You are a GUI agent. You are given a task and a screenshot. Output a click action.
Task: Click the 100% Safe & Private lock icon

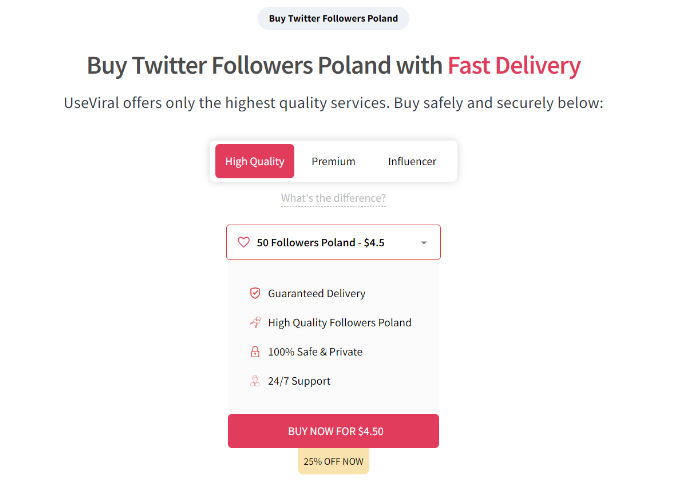click(x=255, y=351)
